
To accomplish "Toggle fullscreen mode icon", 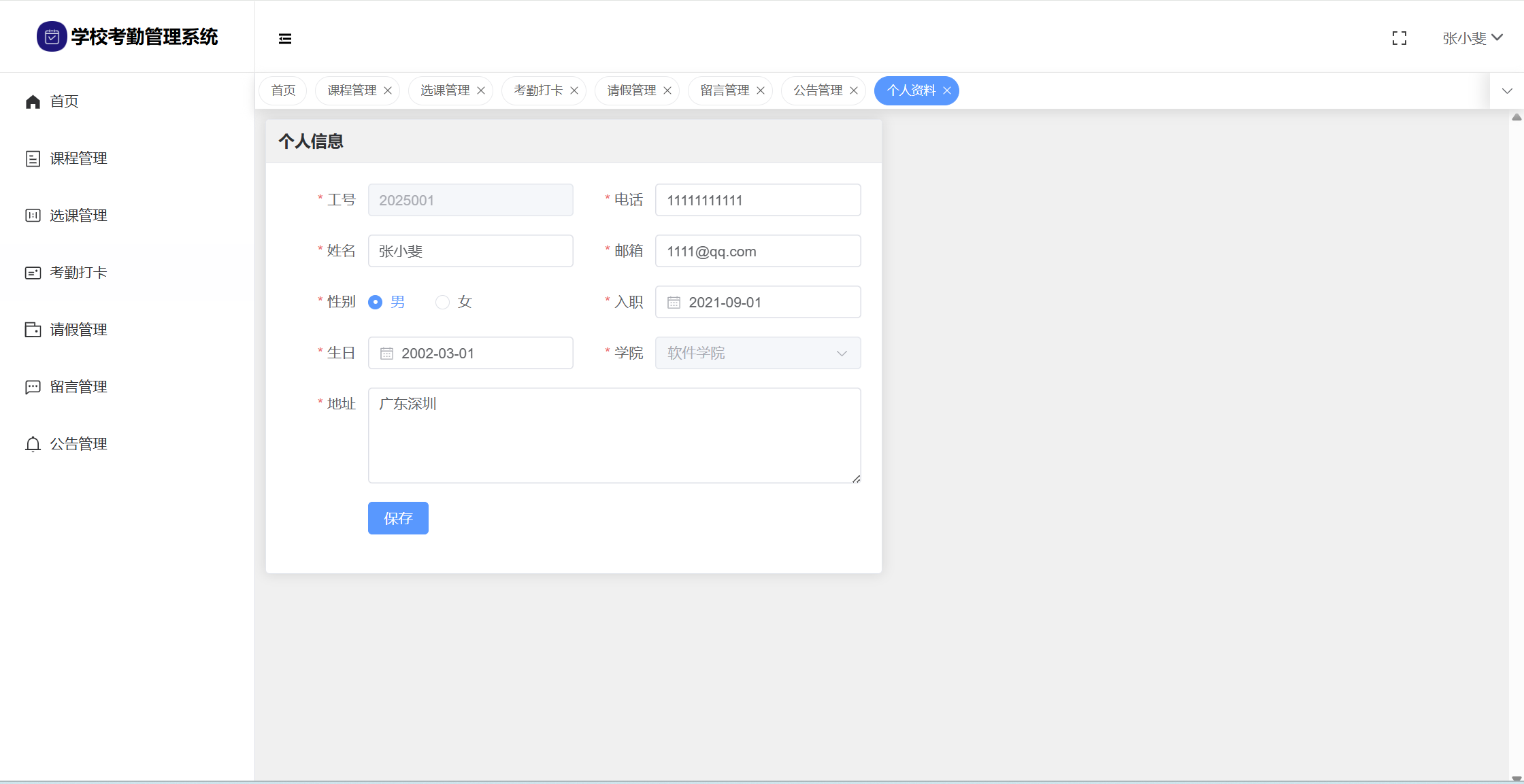I will point(1399,39).
